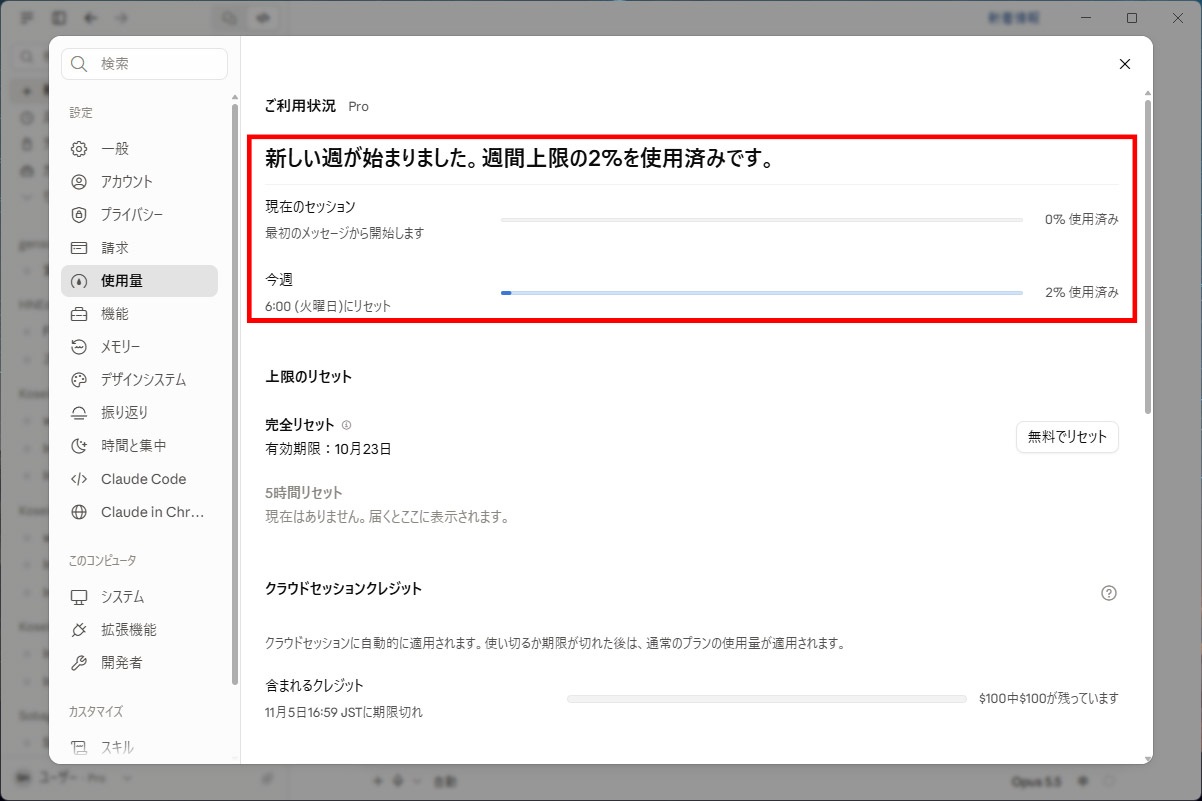Click the 上限のリセット heading

coord(309,377)
